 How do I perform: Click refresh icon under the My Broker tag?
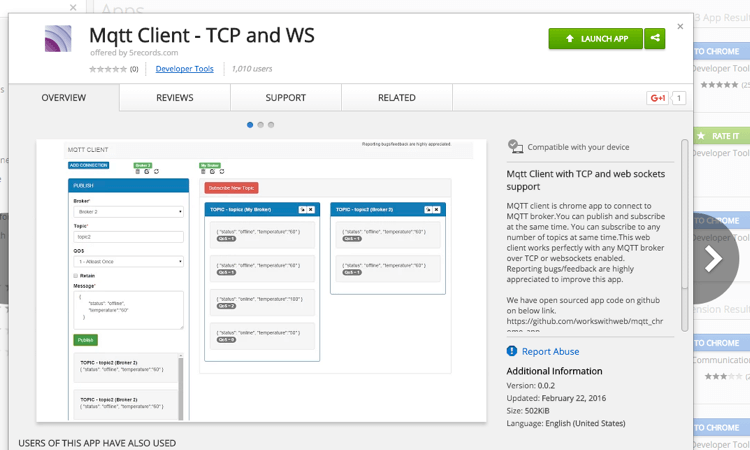(222, 171)
